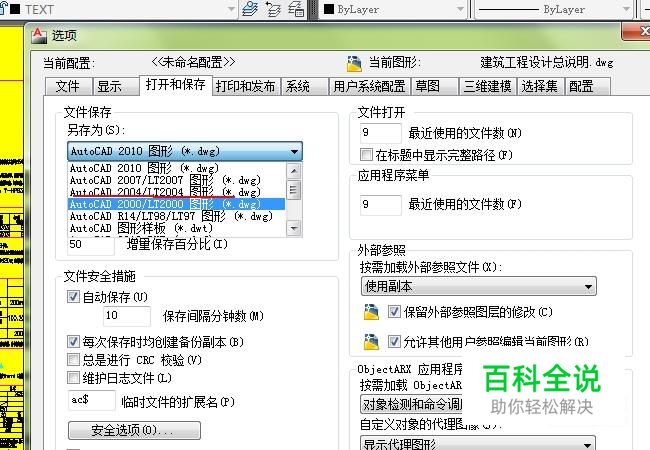
Task: Switch to the 三维建模 tab
Action: click(488, 86)
